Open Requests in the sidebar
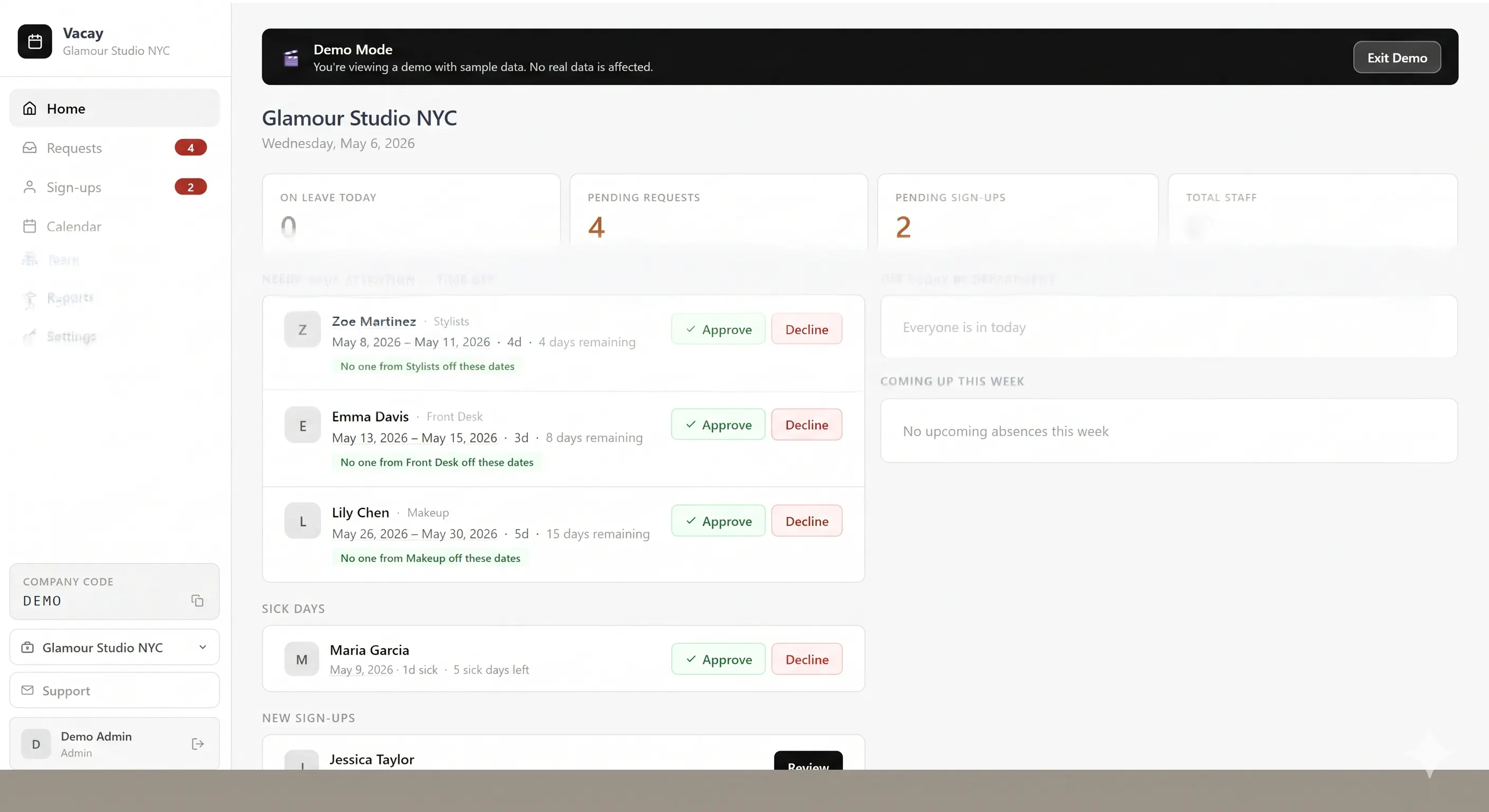Screen dimensions: 1489x812 114,148
